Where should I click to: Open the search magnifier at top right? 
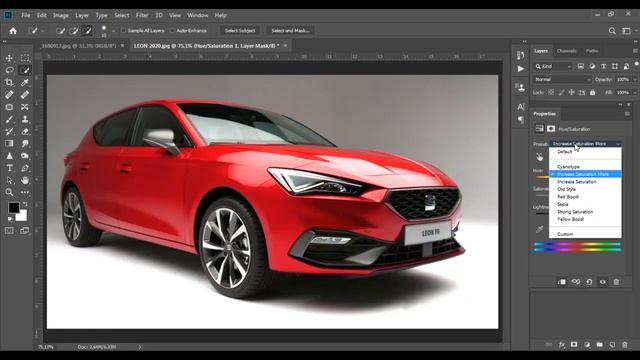pyautogui.click(x=612, y=31)
